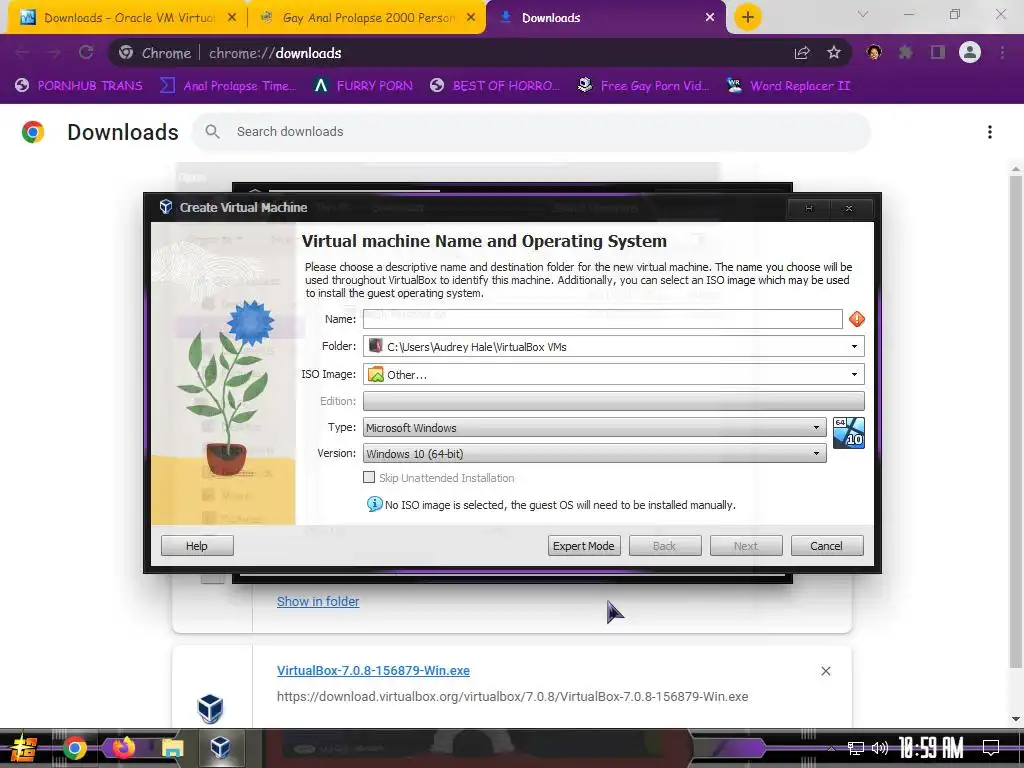Cancel the Create Virtual Machine wizard

click(827, 546)
